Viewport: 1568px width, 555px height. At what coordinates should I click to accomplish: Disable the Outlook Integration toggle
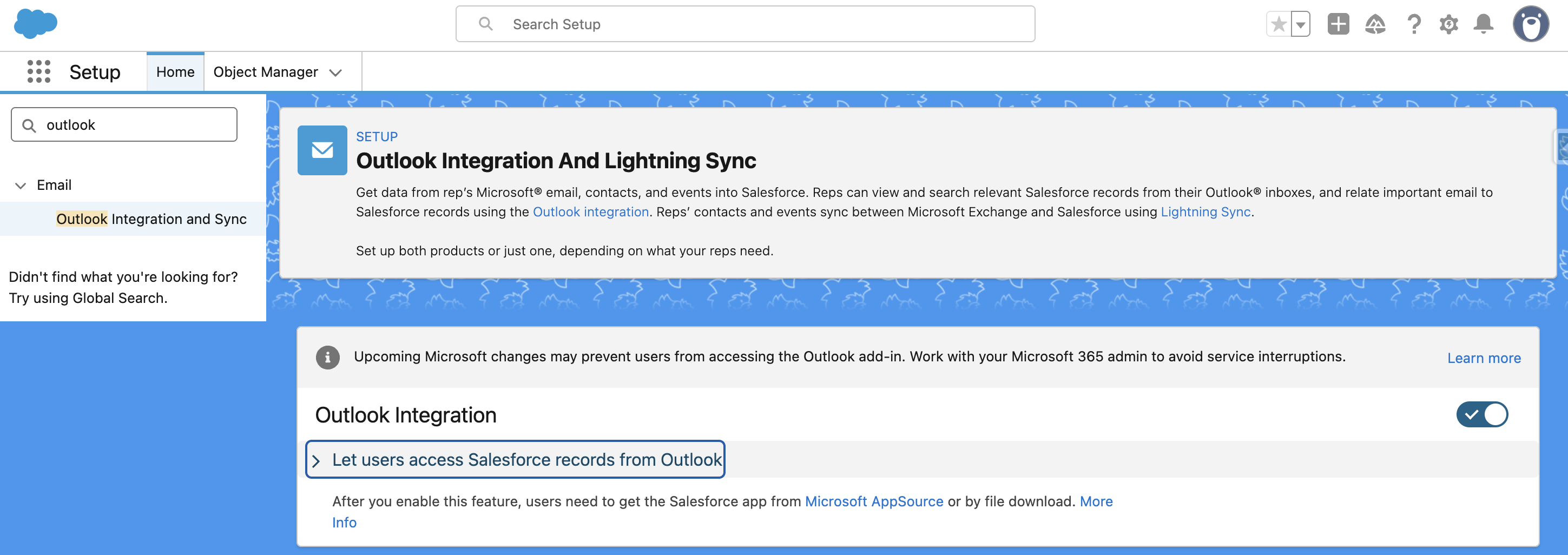click(1481, 414)
